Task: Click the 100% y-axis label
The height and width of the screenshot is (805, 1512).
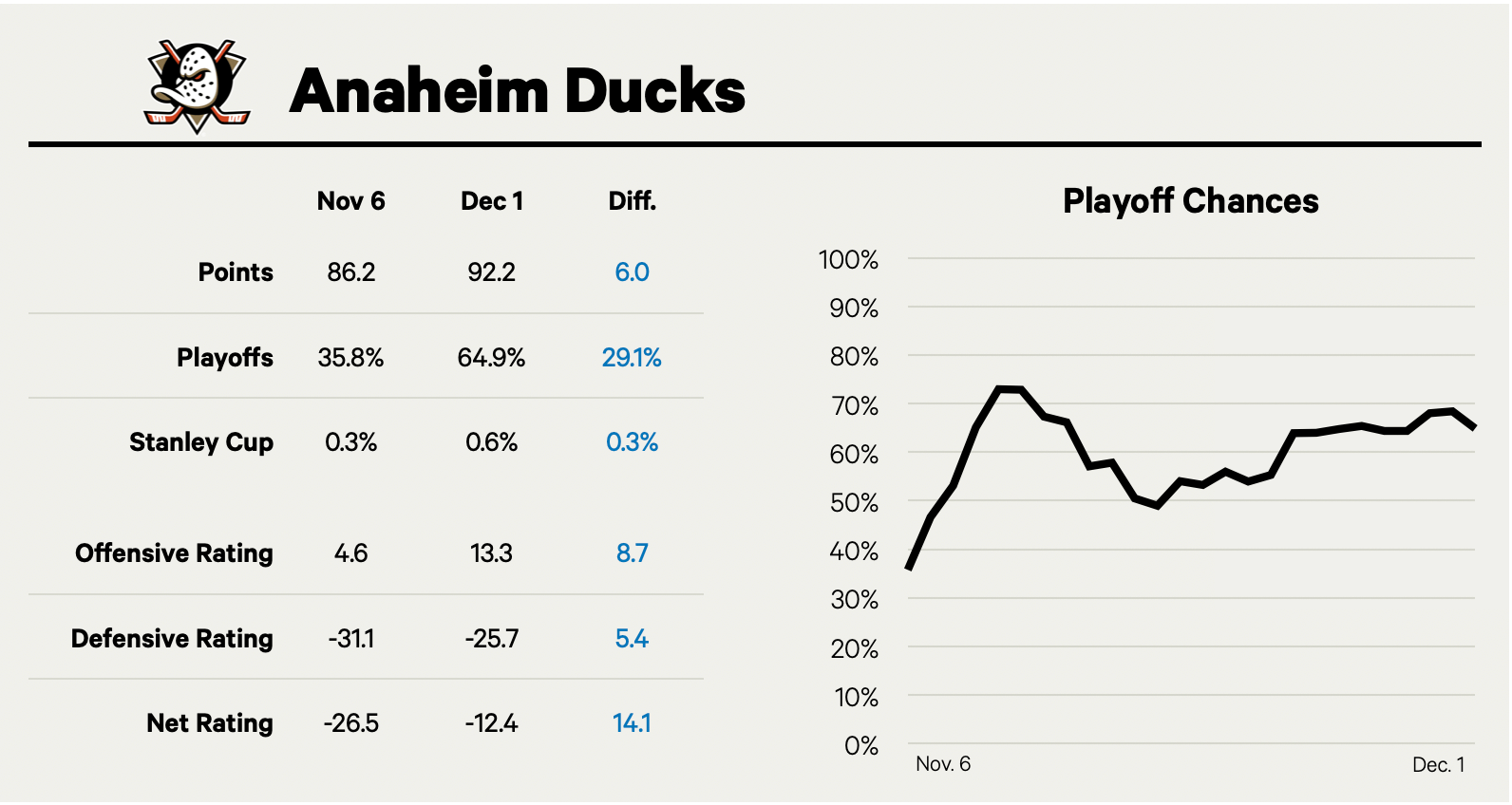Action: [x=848, y=260]
